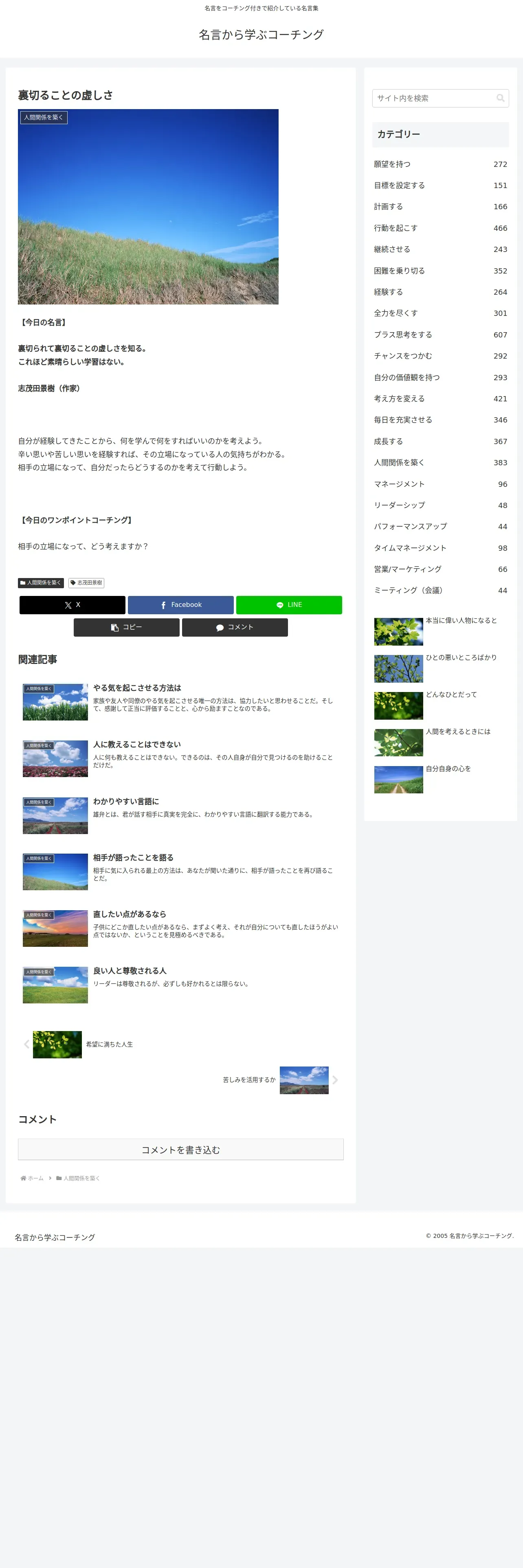Open category 目標を設定する
The height and width of the screenshot is (1568, 523).
[x=440, y=186]
